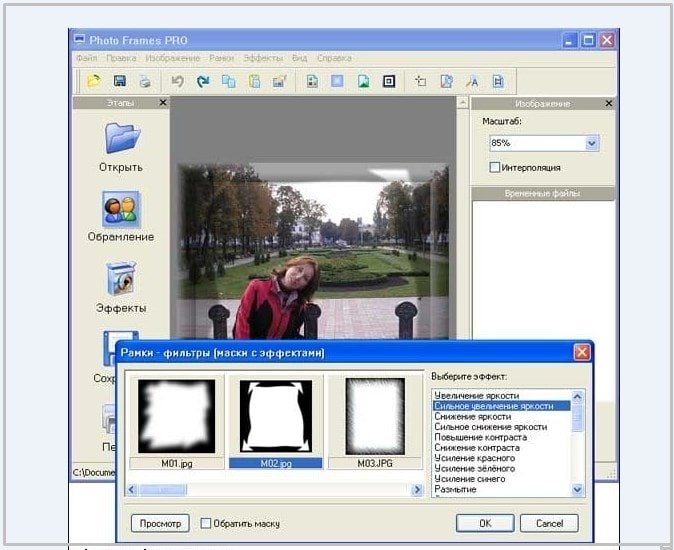Click the save floppy disk toolbar icon

120,81
